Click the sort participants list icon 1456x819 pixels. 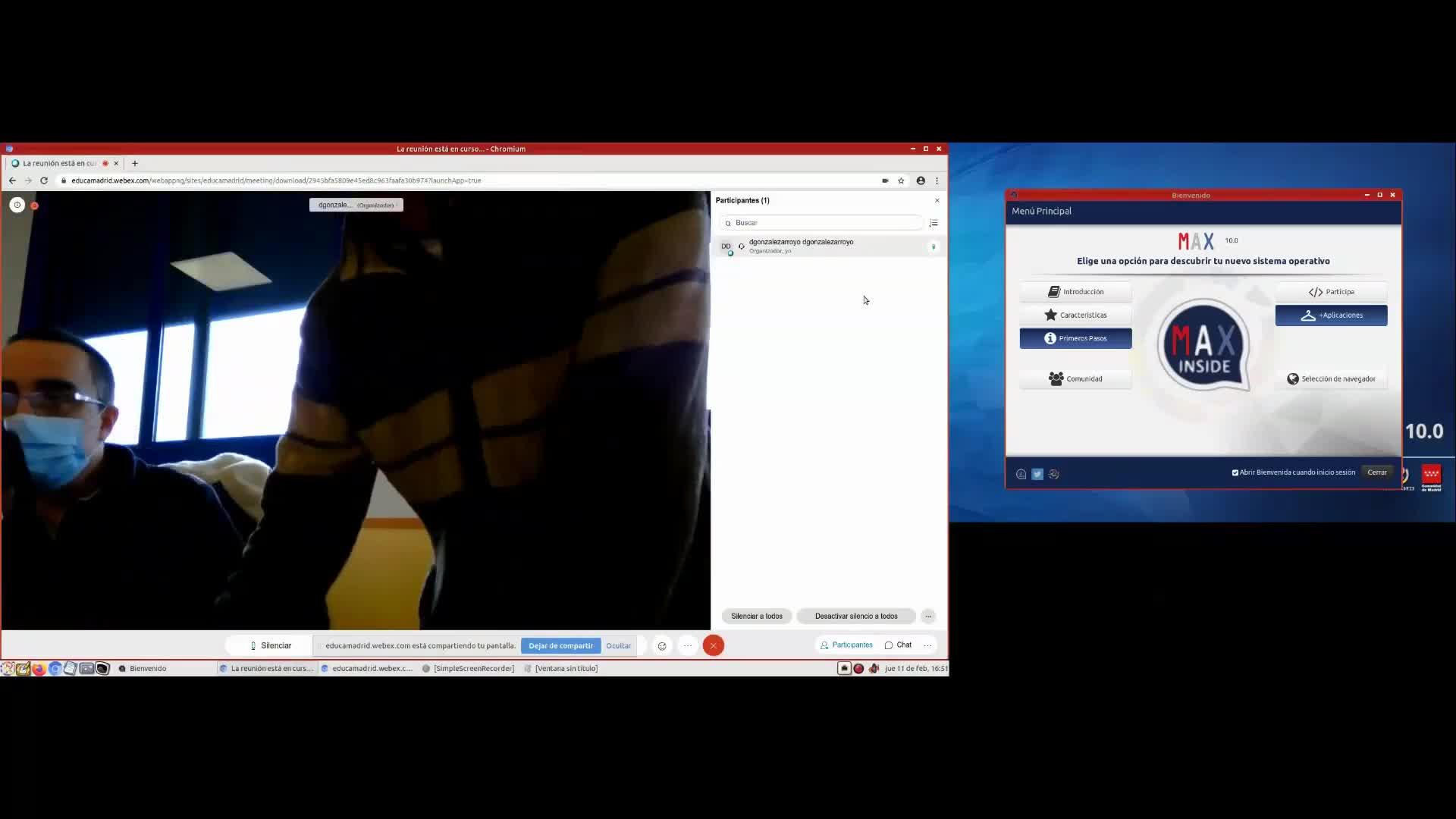point(934,223)
